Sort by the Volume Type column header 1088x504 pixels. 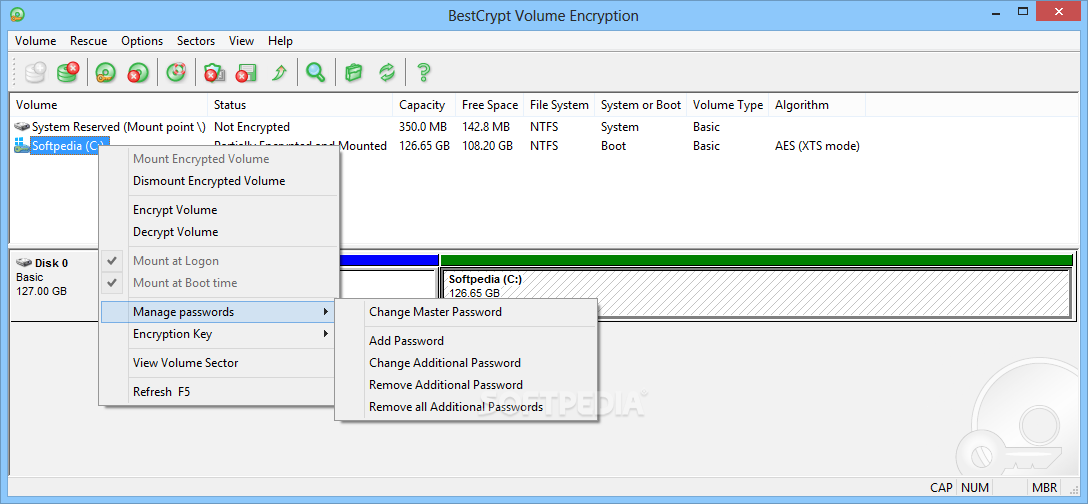(728, 105)
